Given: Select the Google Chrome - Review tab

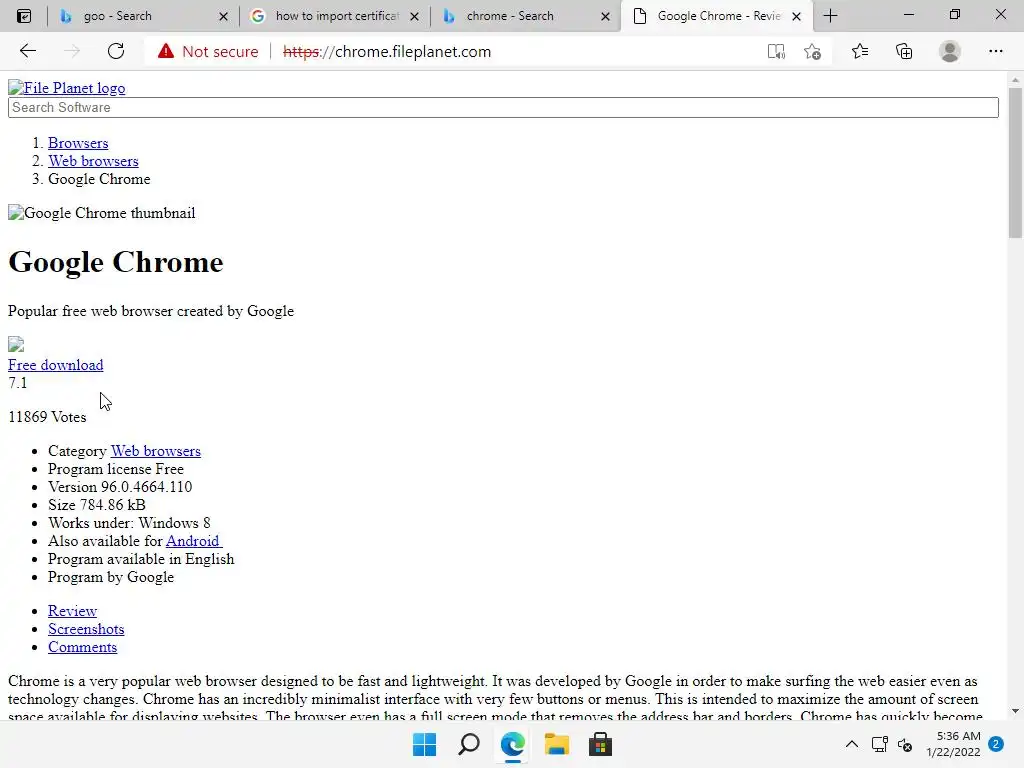Looking at the screenshot, I should point(719,16).
